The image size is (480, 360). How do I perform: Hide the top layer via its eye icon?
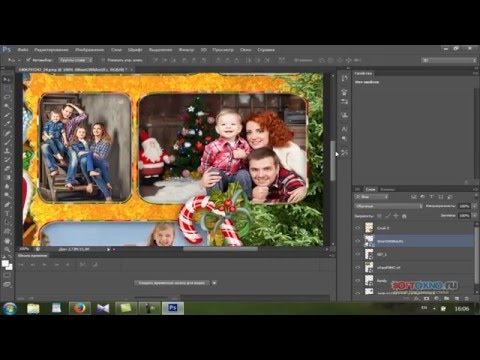(x=358, y=228)
